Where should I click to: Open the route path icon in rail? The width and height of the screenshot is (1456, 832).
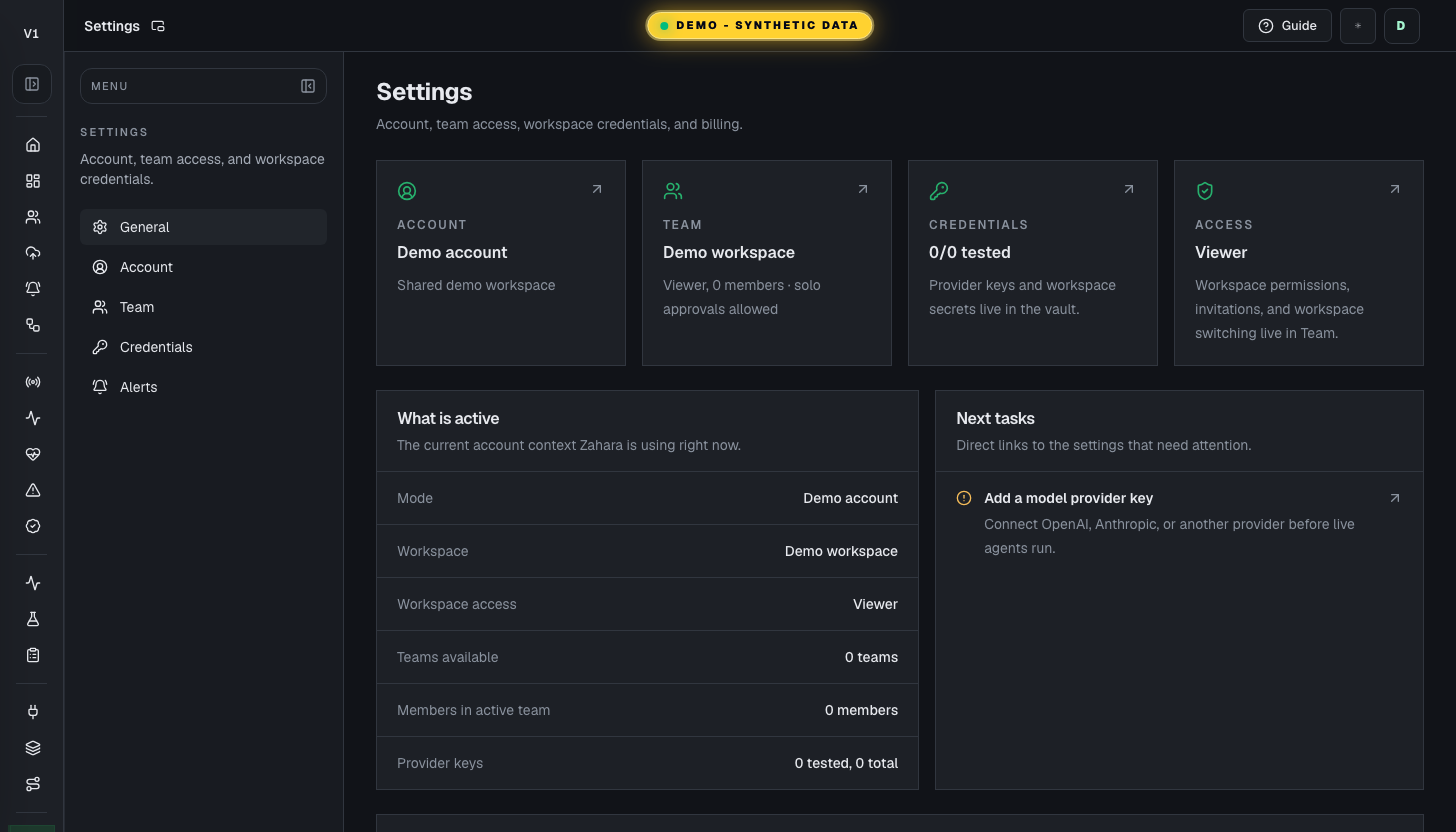(33, 784)
